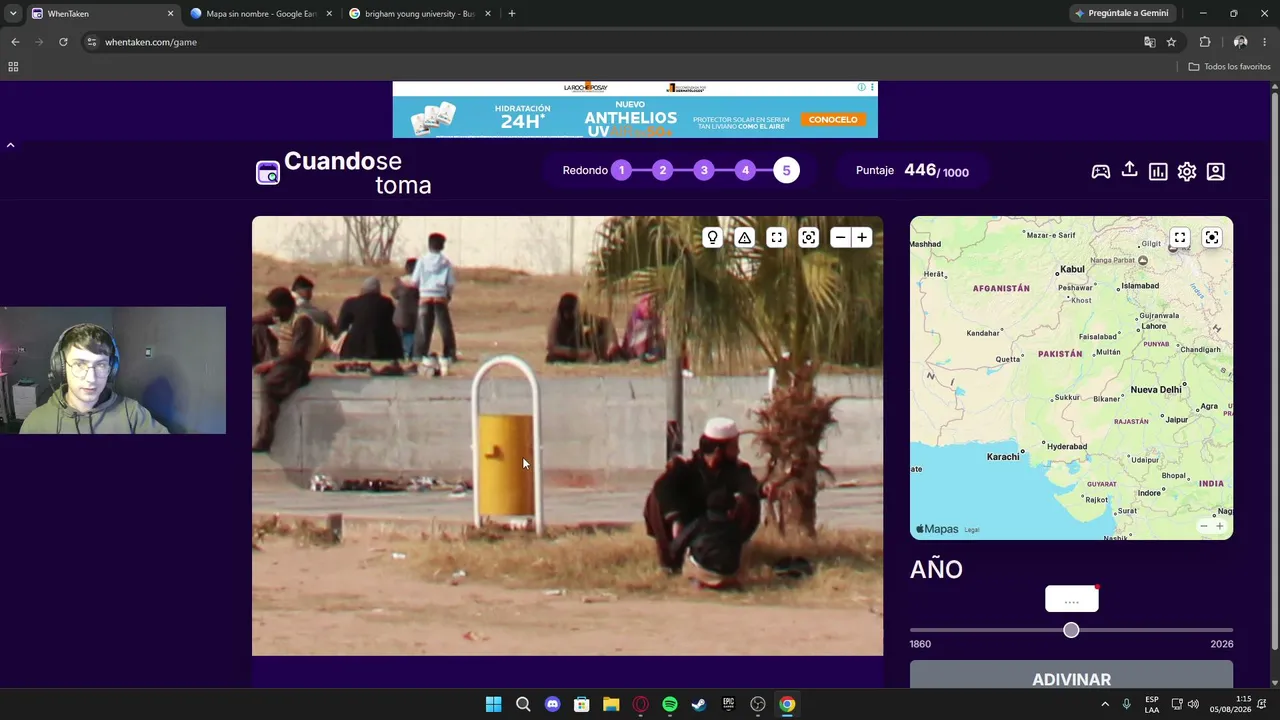Recenter the photo view
The image size is (1280, 720).
click(808, 237)
